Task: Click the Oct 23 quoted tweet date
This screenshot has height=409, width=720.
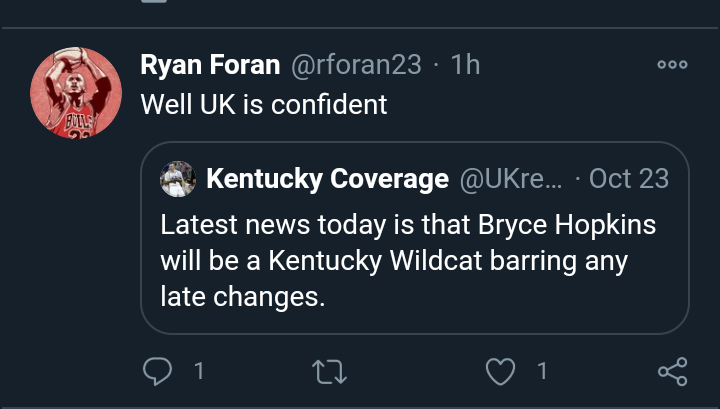Action: coord(628,179)
